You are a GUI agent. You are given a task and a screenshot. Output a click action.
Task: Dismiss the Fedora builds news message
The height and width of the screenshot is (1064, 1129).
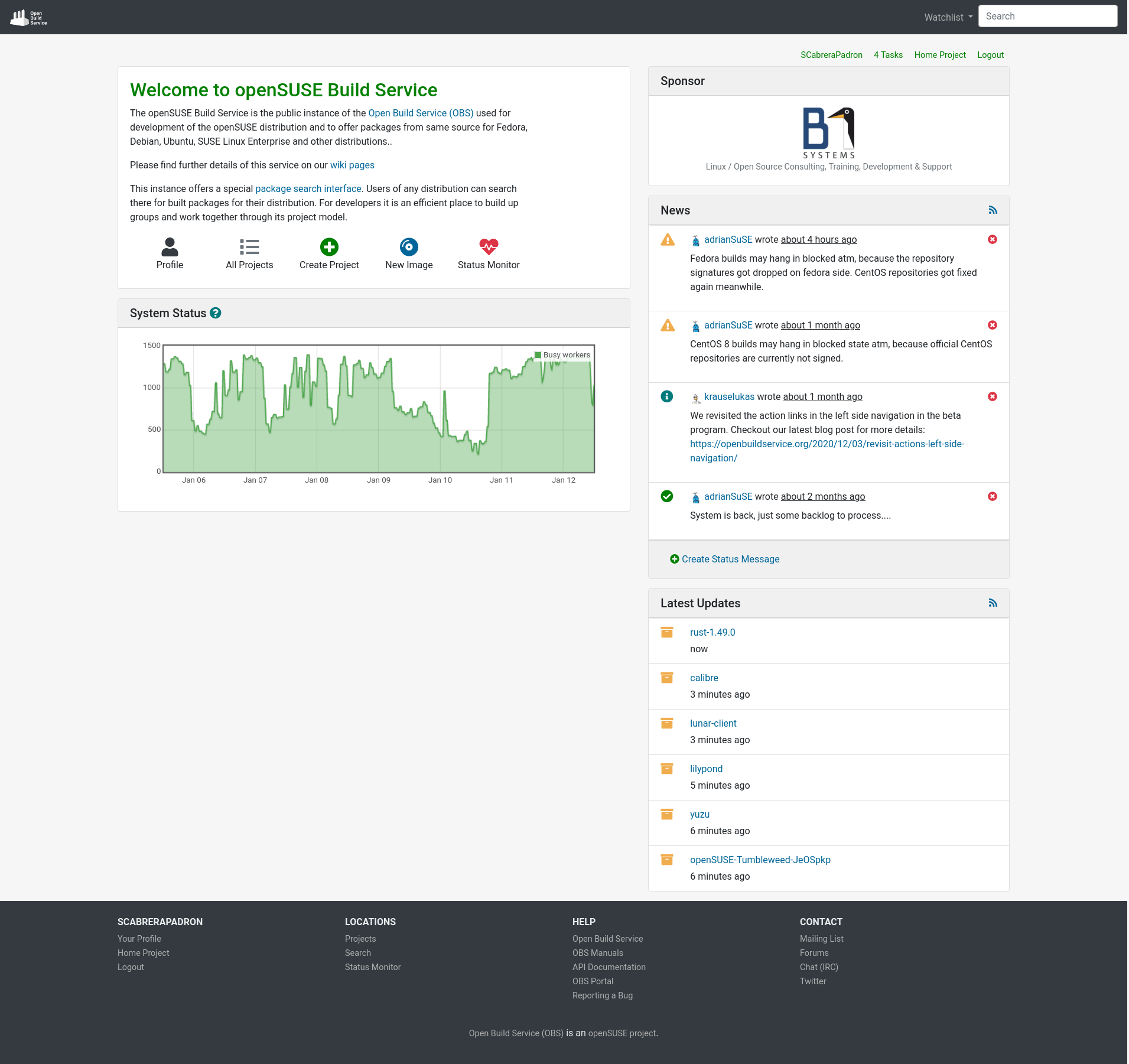tap(992, 239)
